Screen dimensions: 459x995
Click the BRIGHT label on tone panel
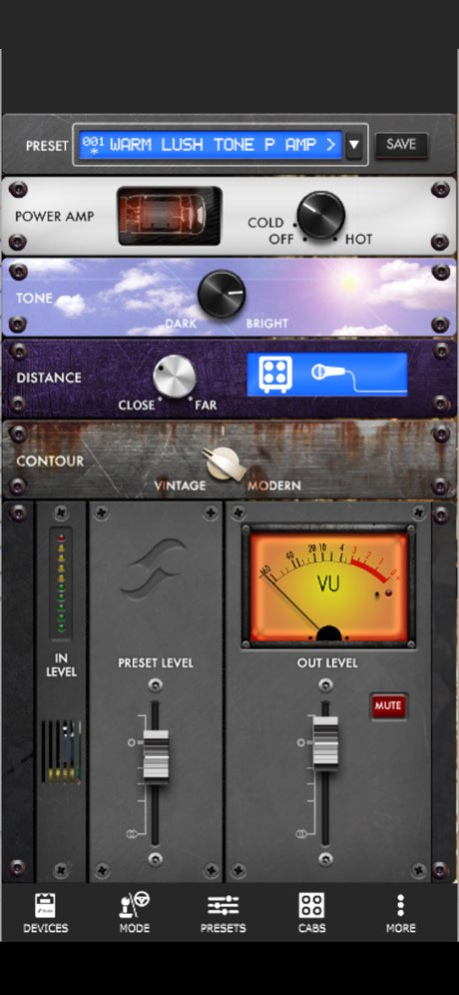[267, 324]
